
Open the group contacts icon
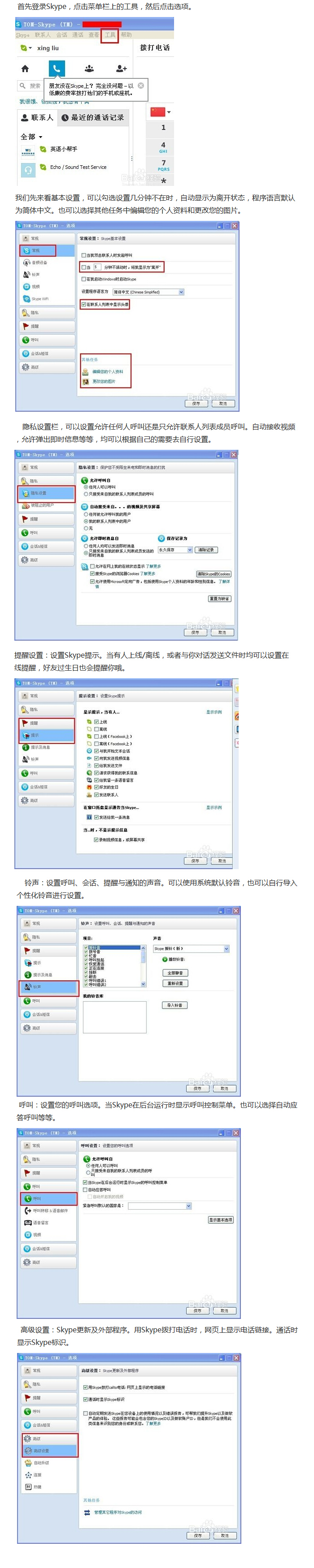click(x=89, y=69)
